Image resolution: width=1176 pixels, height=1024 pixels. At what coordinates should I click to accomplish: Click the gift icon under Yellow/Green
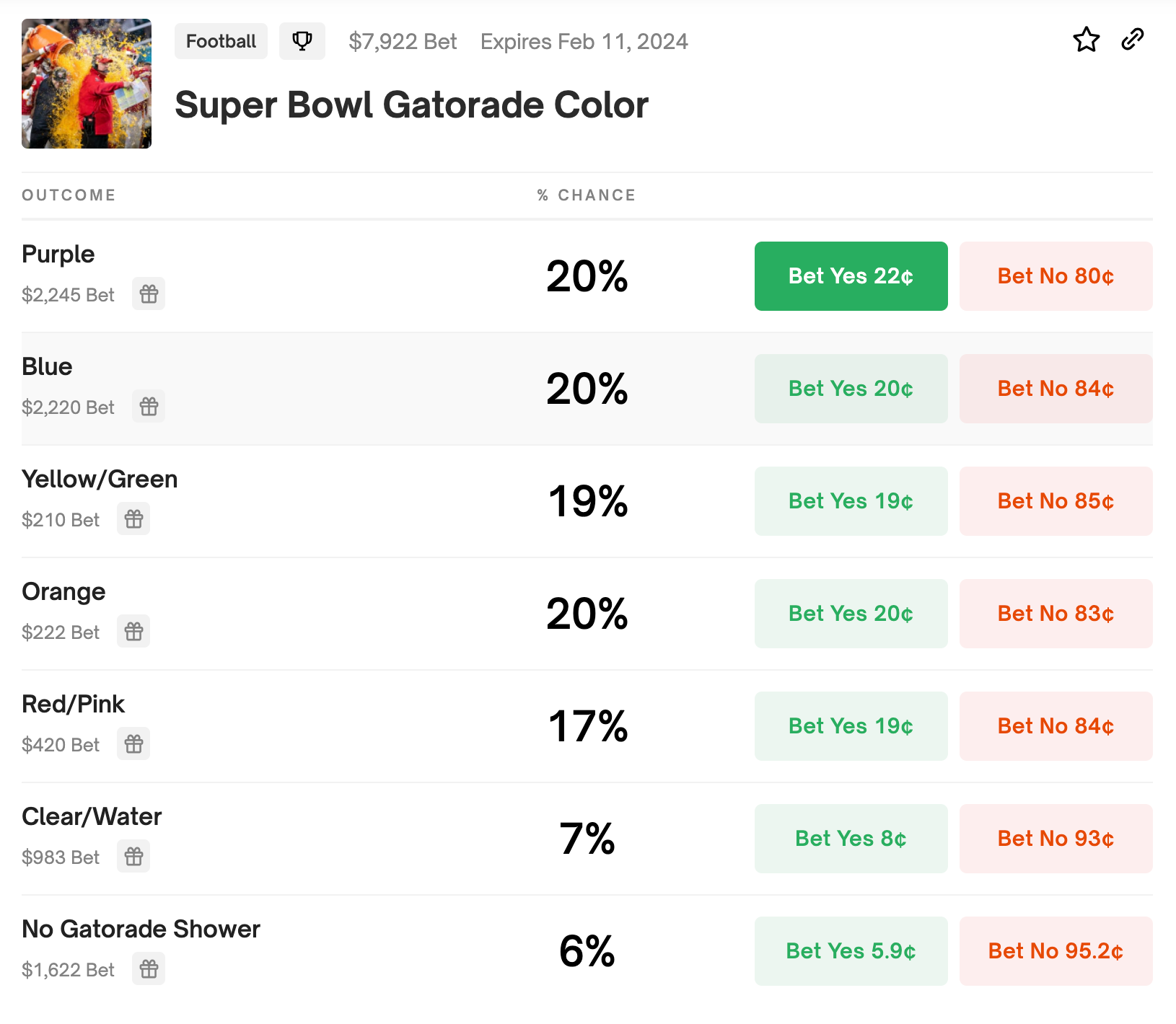133,519
